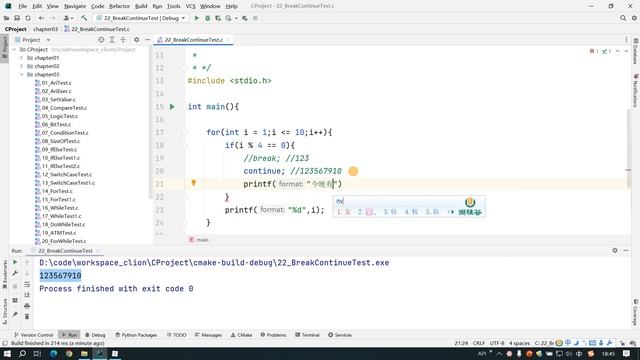Click the greyed-out Stop toolbar icon
Screen dimensions: 640x360
255,18
